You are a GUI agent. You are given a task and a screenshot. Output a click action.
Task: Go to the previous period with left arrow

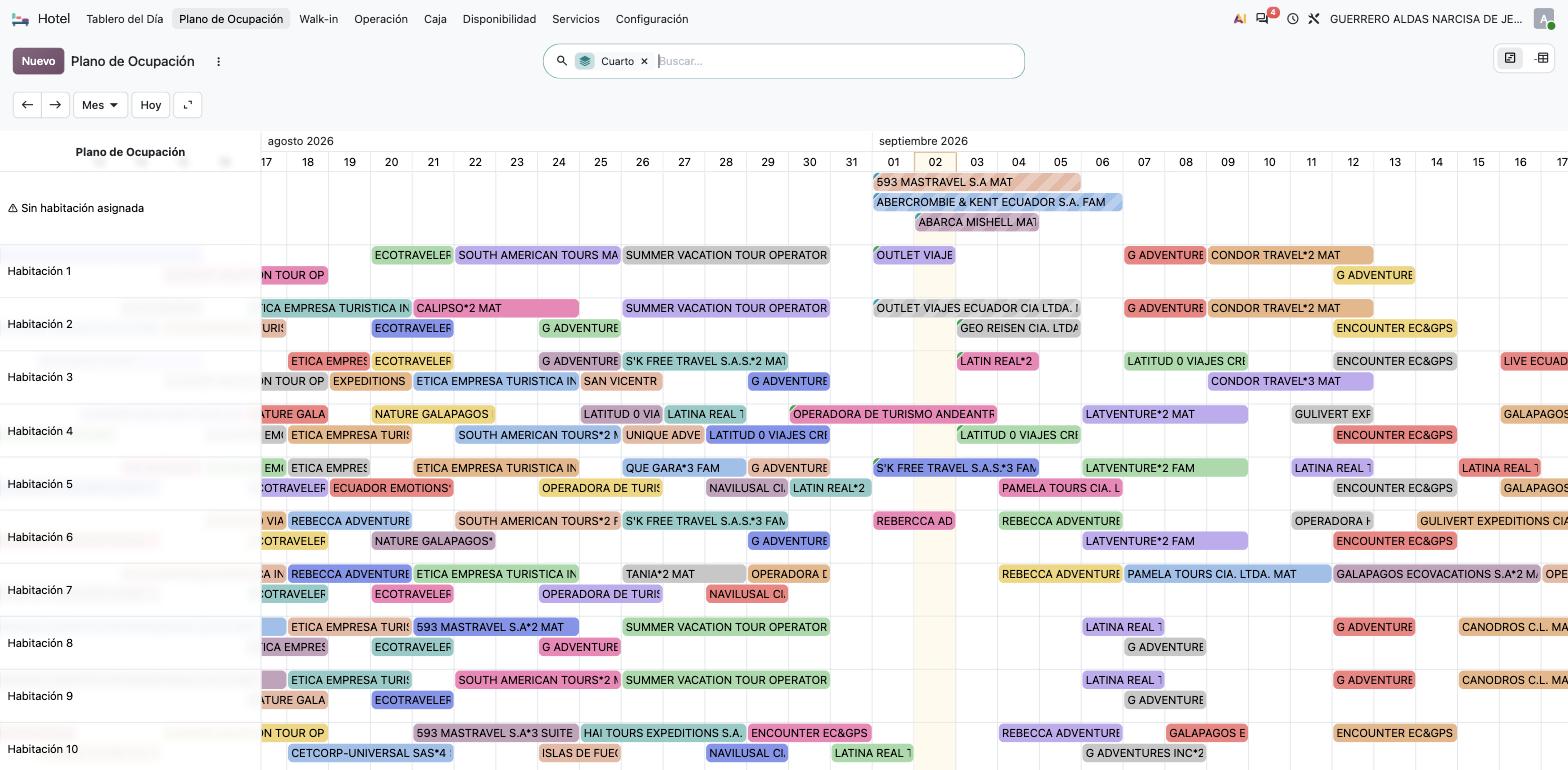tap(27, 105)
